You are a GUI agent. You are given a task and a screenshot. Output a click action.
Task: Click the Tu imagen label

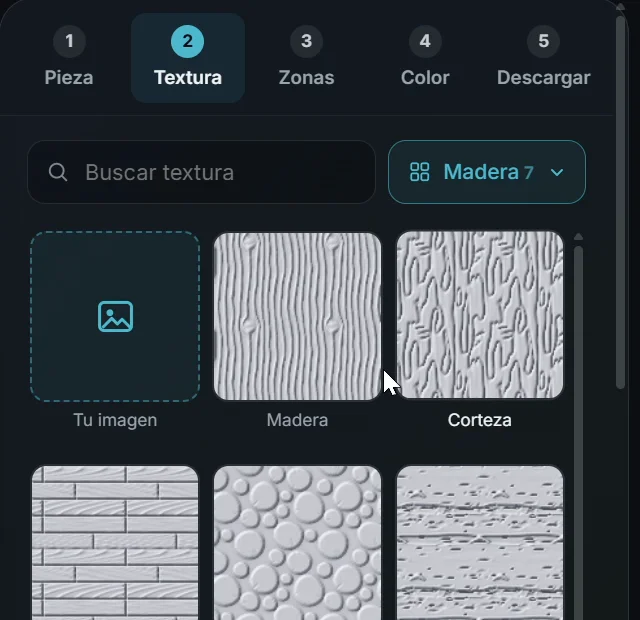[115, 420]
